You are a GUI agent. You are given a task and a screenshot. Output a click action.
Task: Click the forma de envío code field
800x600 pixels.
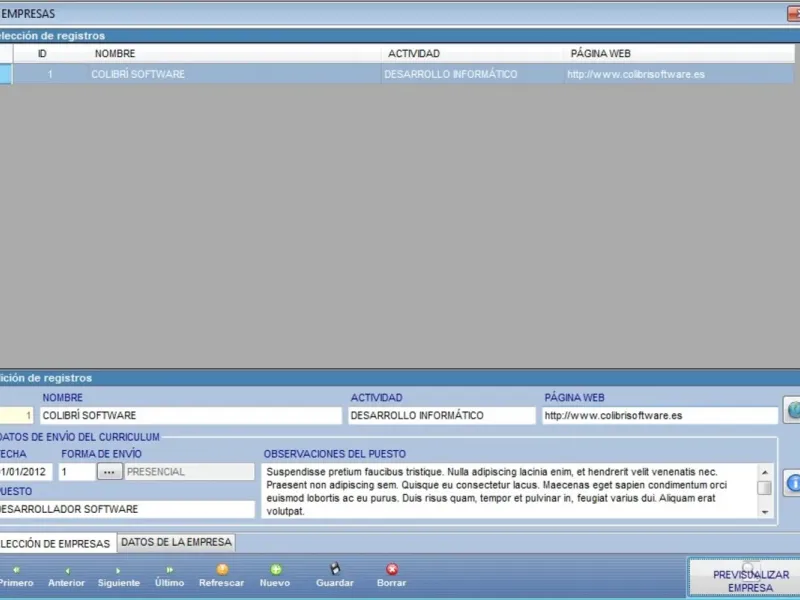tap(77, 472)
